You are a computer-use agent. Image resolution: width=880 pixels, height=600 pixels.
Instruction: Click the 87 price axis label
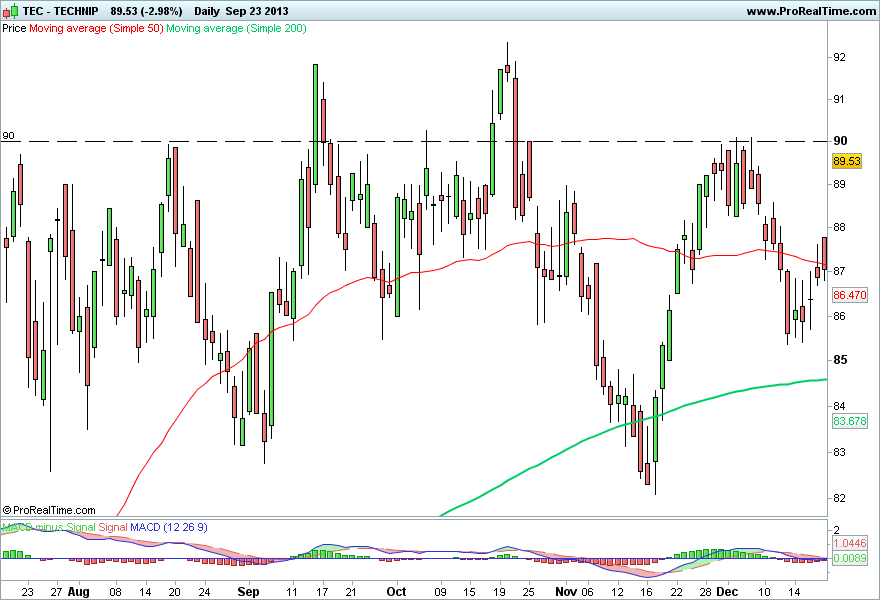[x=839, y=271]
